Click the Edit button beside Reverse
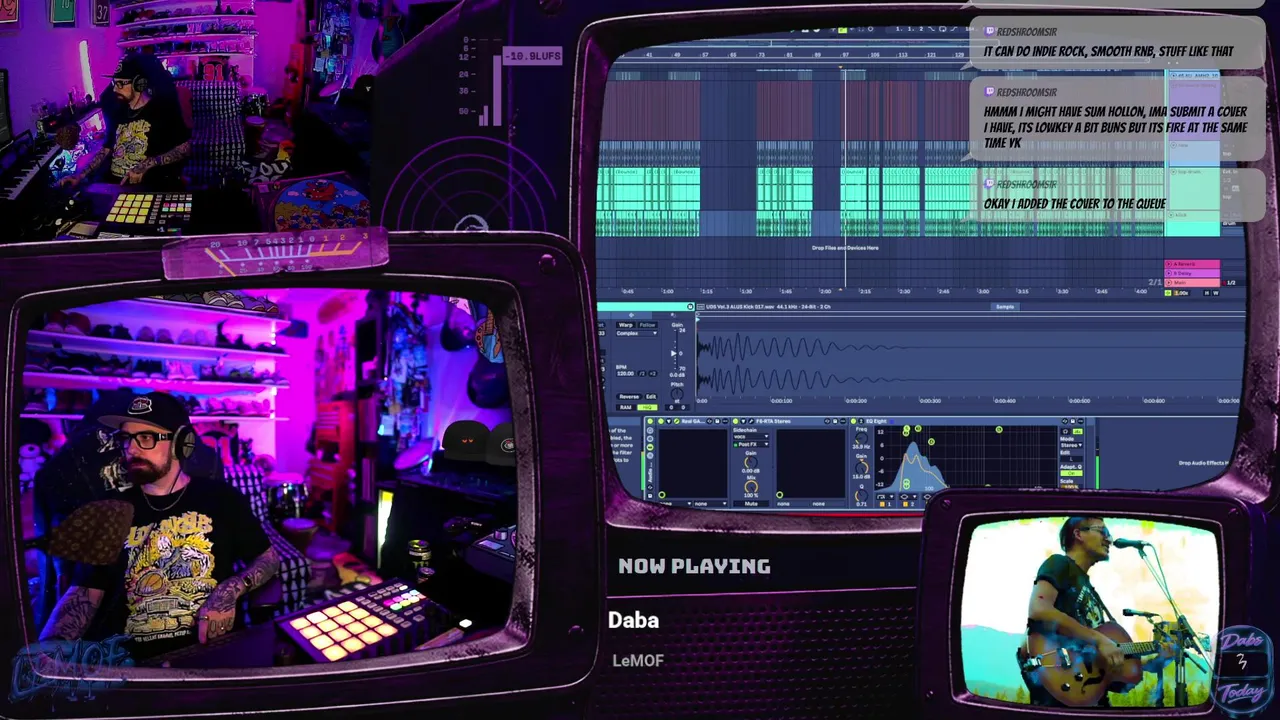This screenshot has height=720, width=1280. click(651, 397)
